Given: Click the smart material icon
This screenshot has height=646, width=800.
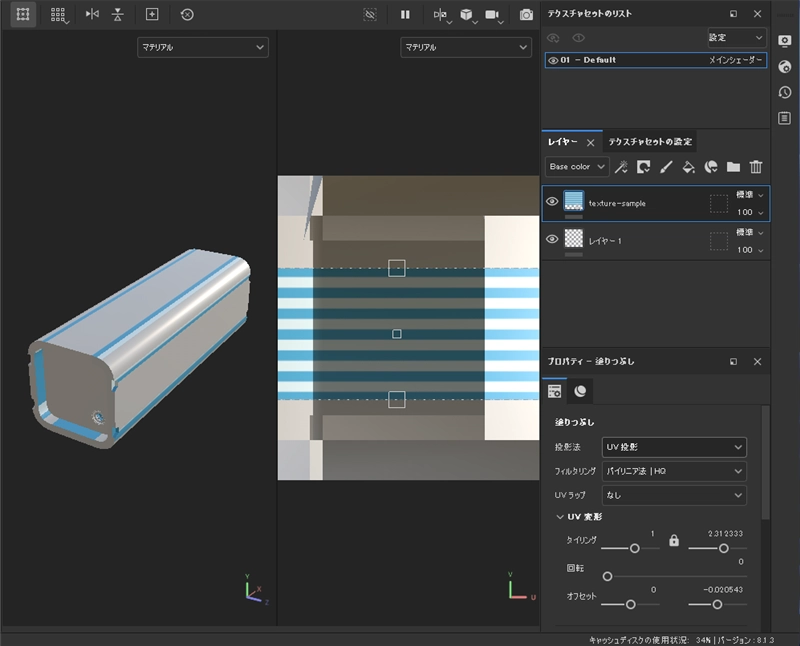Looking at the screenshot, I should (x=711, y=167).
